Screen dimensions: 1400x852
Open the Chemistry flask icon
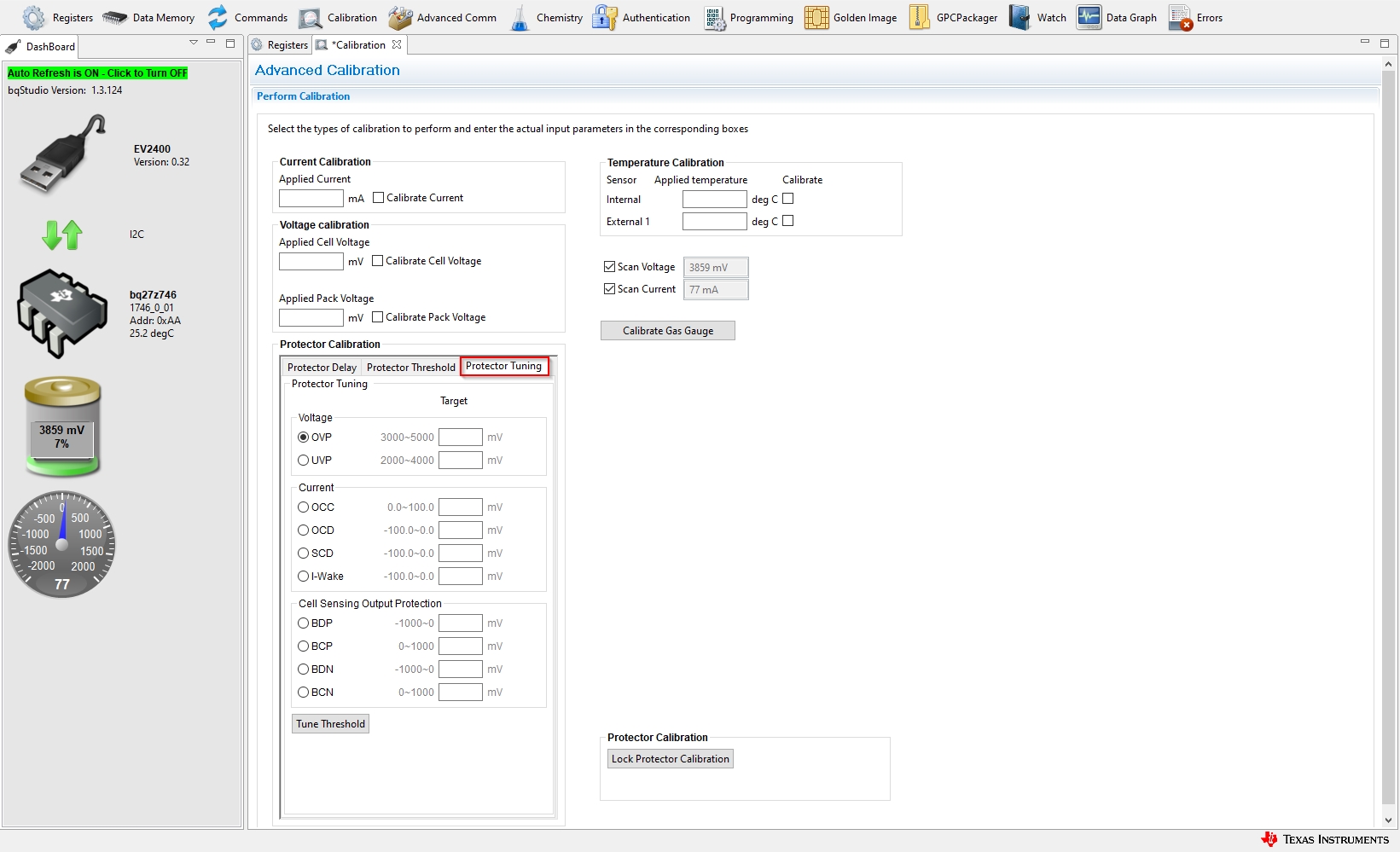click(x=520, y=18)
